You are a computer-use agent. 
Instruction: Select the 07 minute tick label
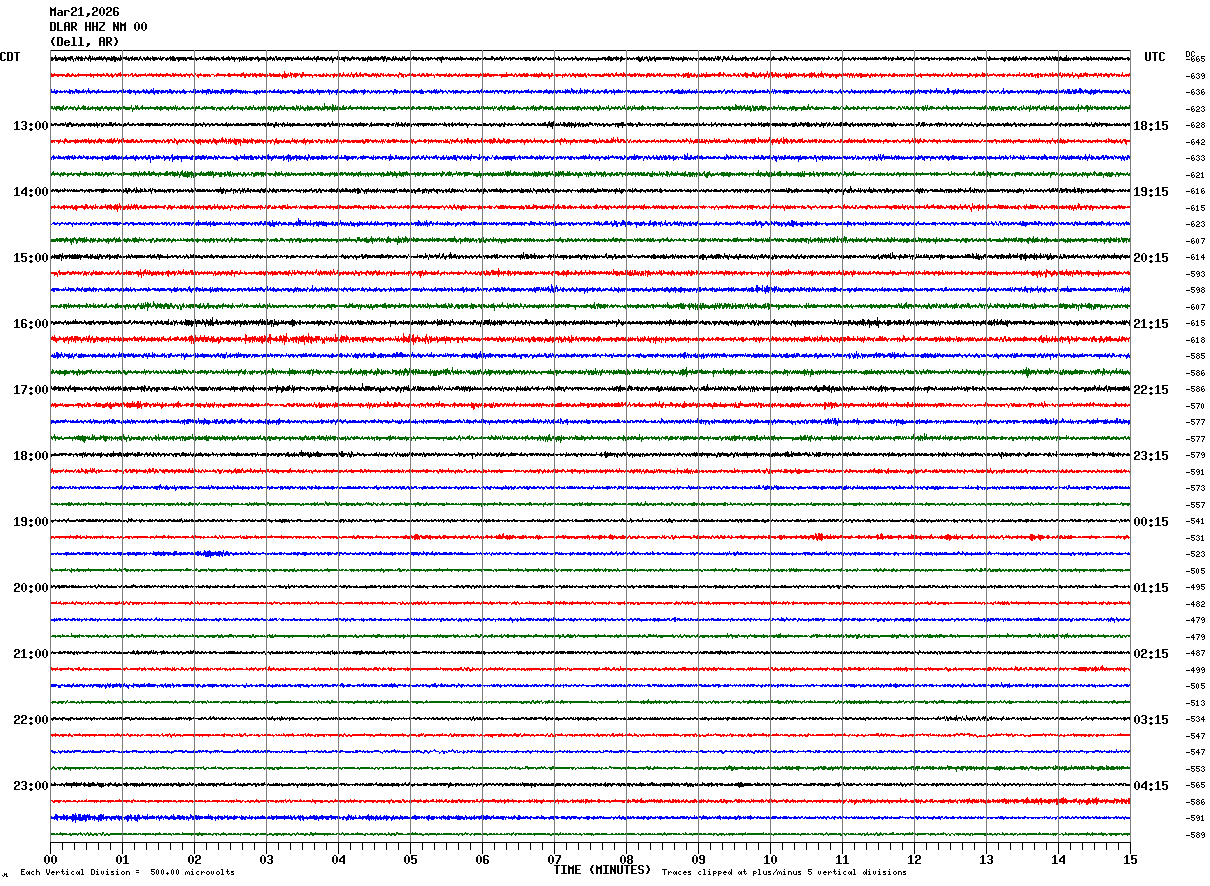tap(554, 860)
